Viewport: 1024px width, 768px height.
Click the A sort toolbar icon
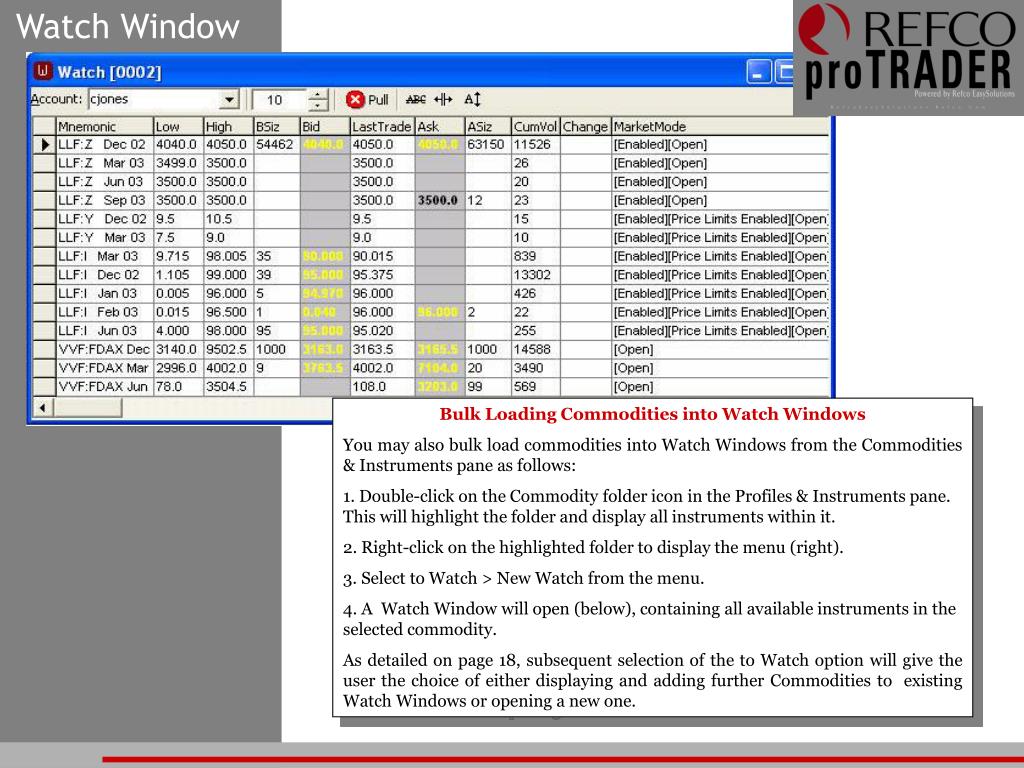tap(472, 99)
